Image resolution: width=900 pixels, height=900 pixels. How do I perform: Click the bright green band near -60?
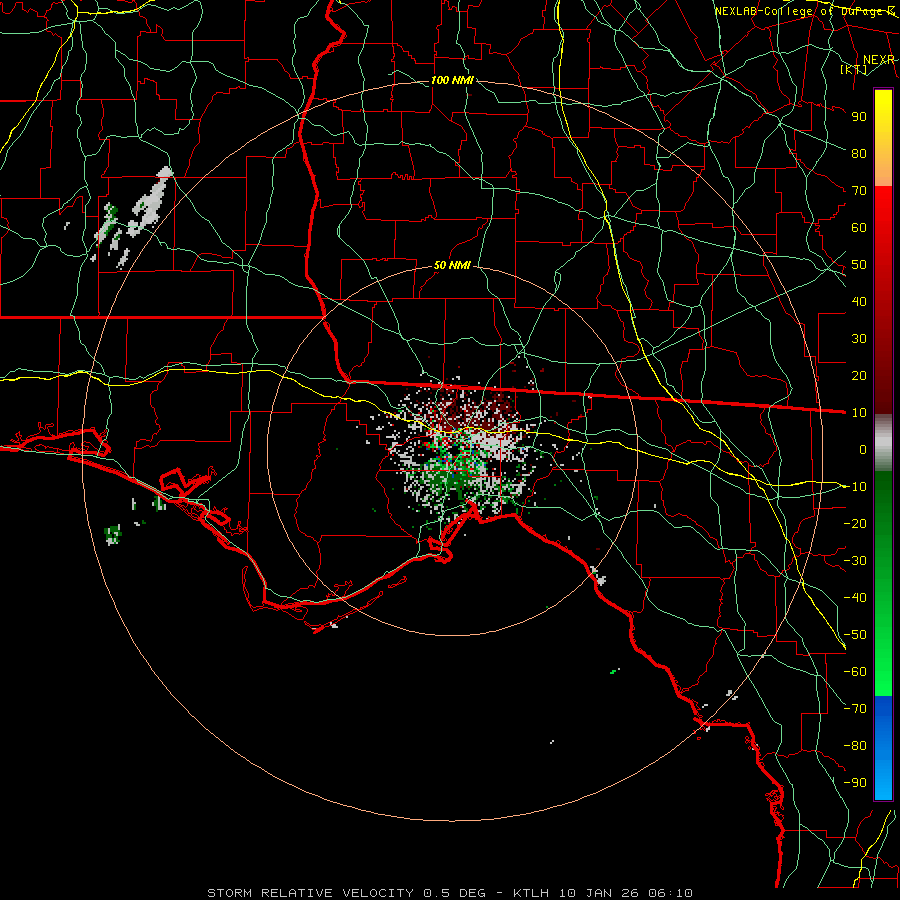pos(883,672)
